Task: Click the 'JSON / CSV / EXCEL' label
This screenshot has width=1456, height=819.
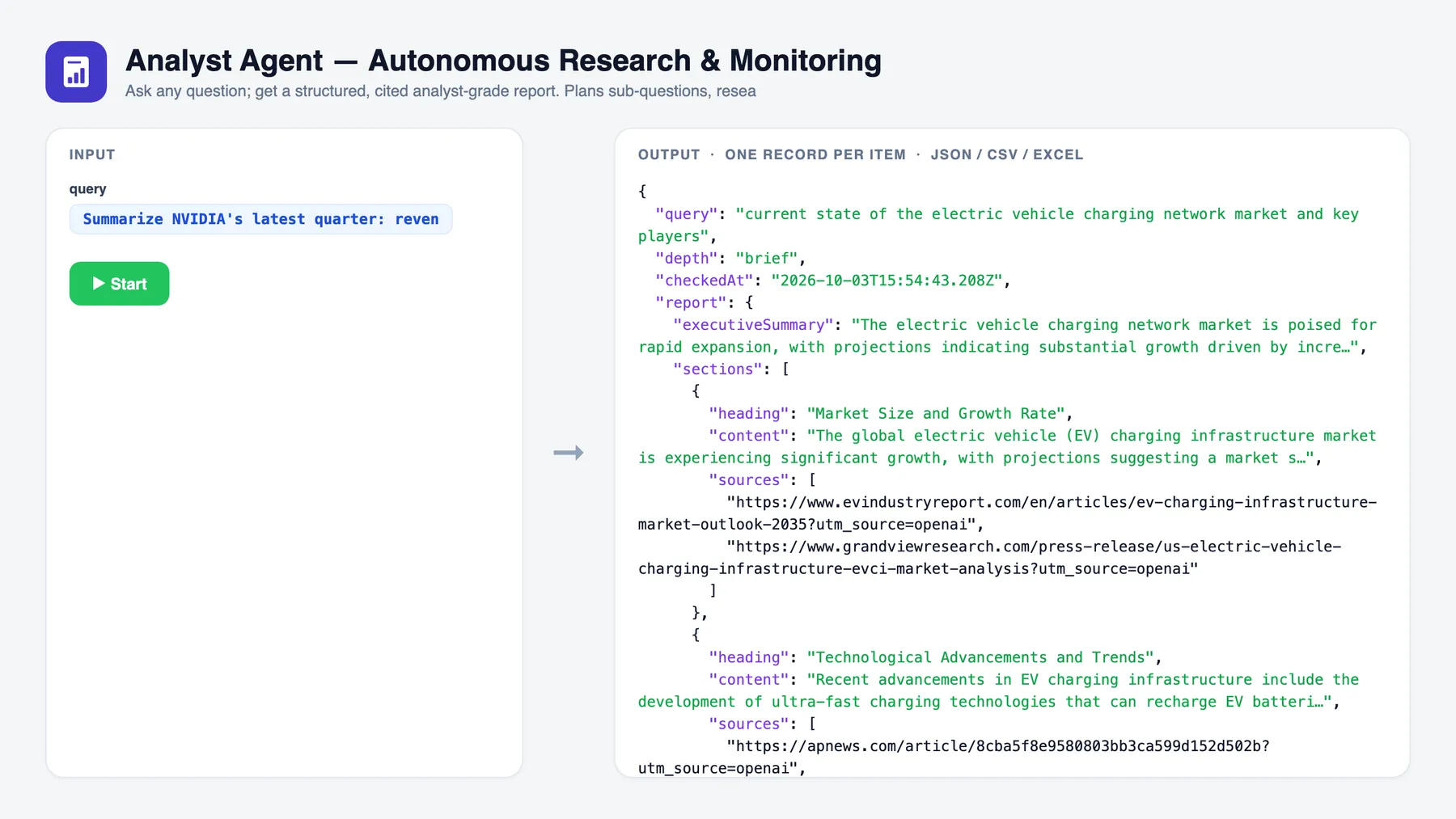Action: pyautogui.click(x=1006, y=154)
